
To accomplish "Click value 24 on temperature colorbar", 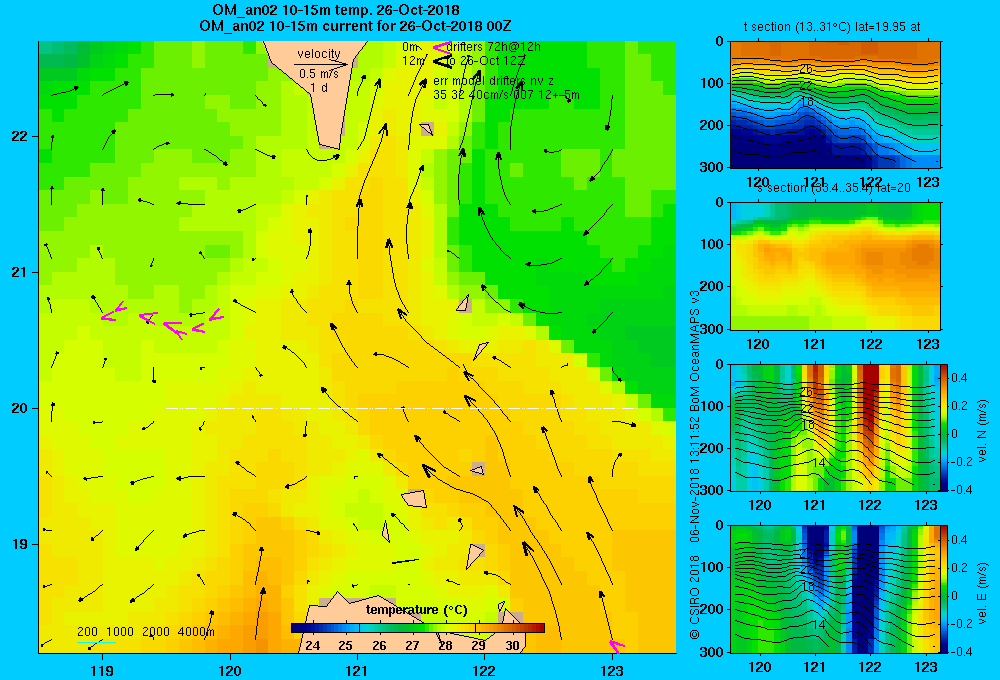I will point(312,646).
